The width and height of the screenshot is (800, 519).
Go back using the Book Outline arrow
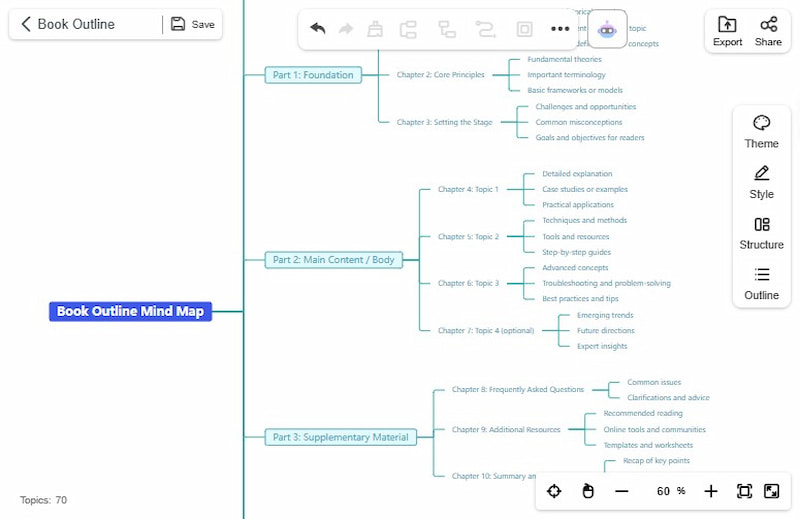27,24
